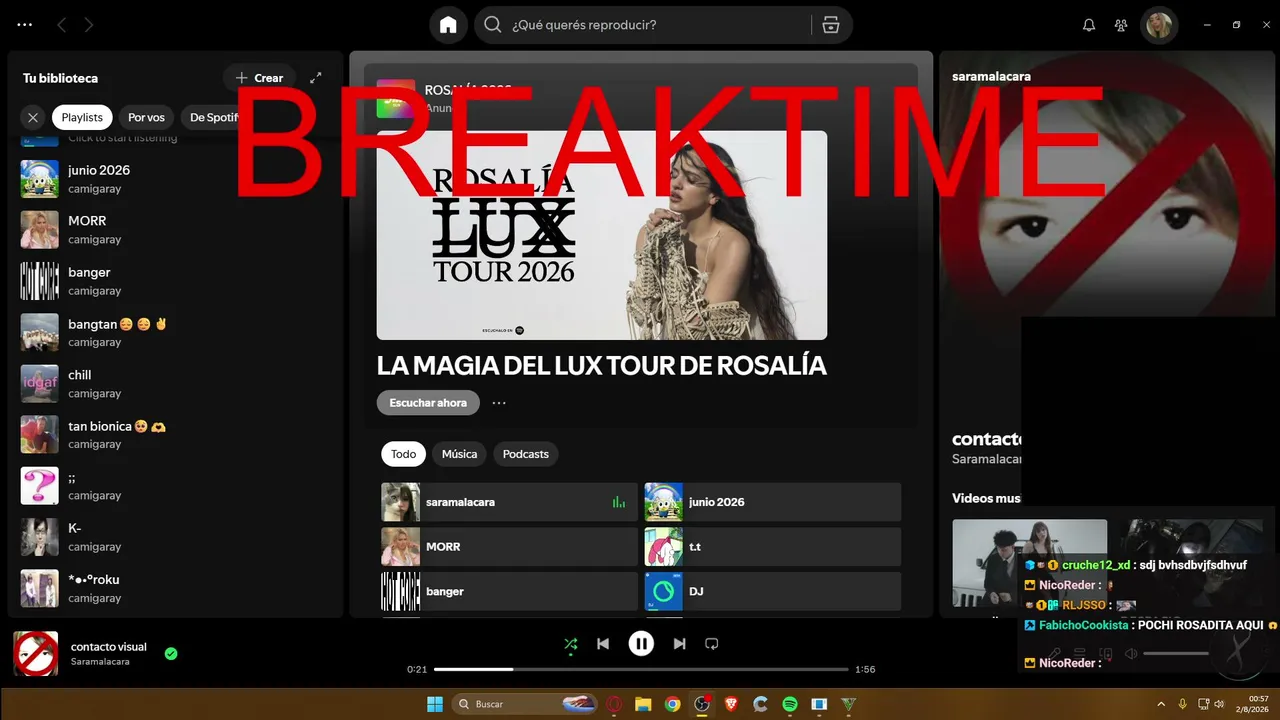Open the bangtan playlist in library
The image size is (1280, 720).
[175, 332]
